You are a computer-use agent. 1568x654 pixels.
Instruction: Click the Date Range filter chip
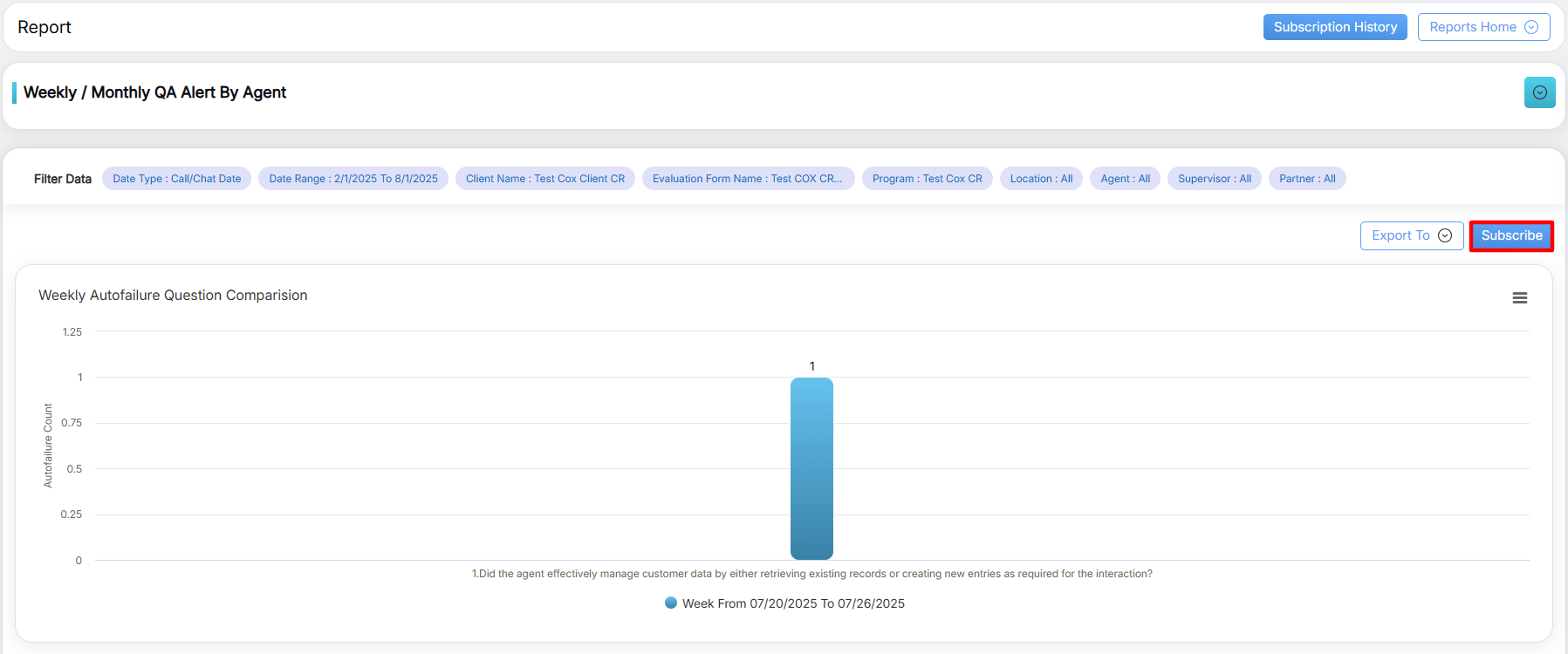coord(353,179)
